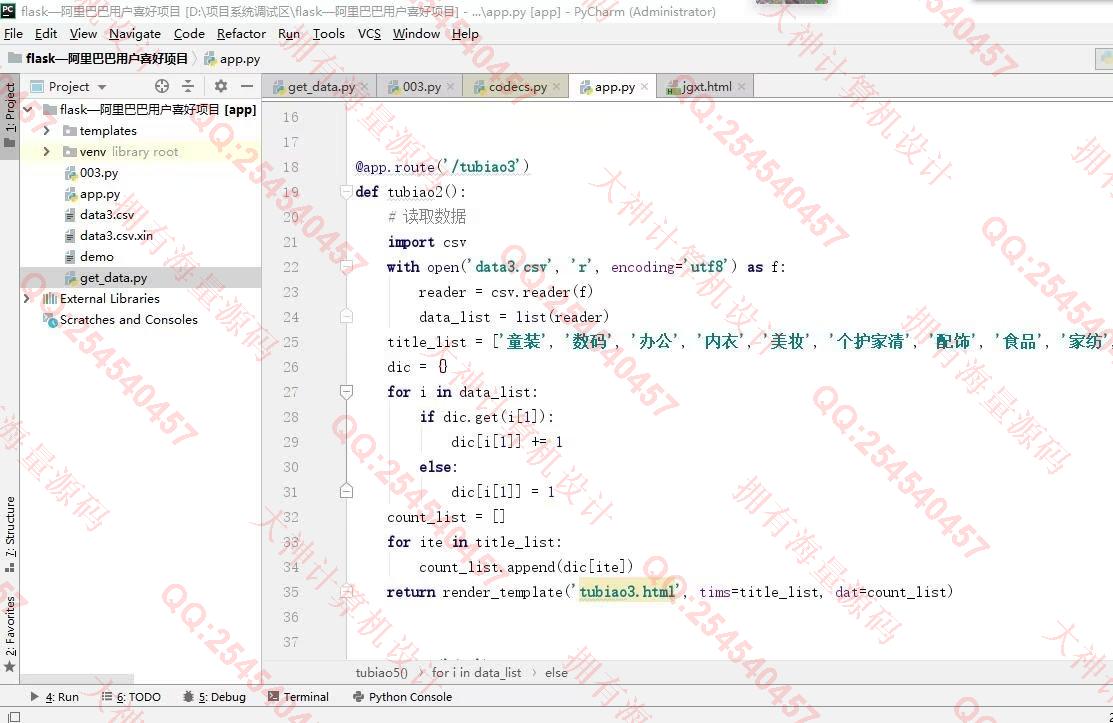This screenshot has height=723, width=1113.
Task: Click tubiao5() in the editor breadcrumb
Action: click(x=382, y=673)
